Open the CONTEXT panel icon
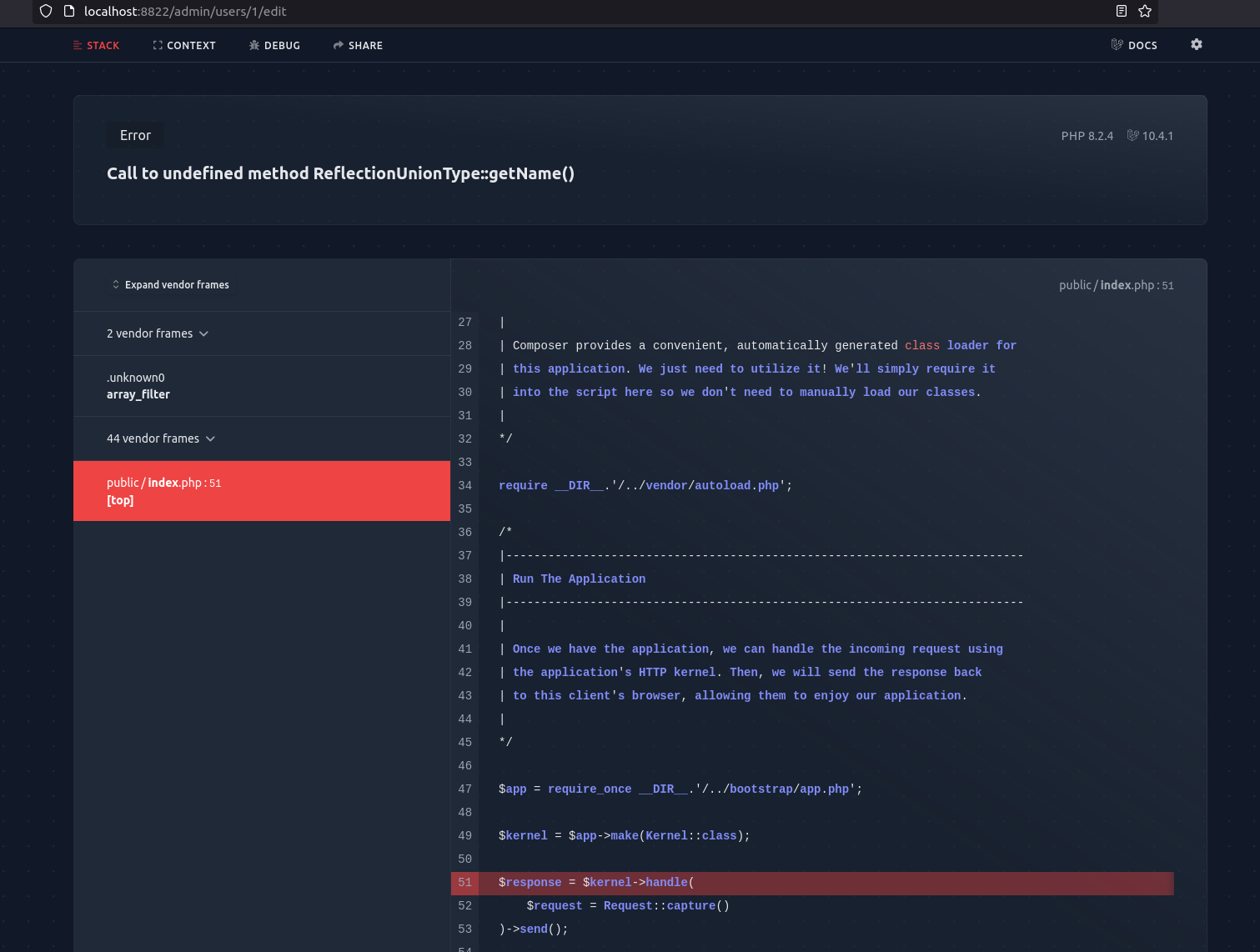Screen dimensions: 1260x952 pos(158,45)
